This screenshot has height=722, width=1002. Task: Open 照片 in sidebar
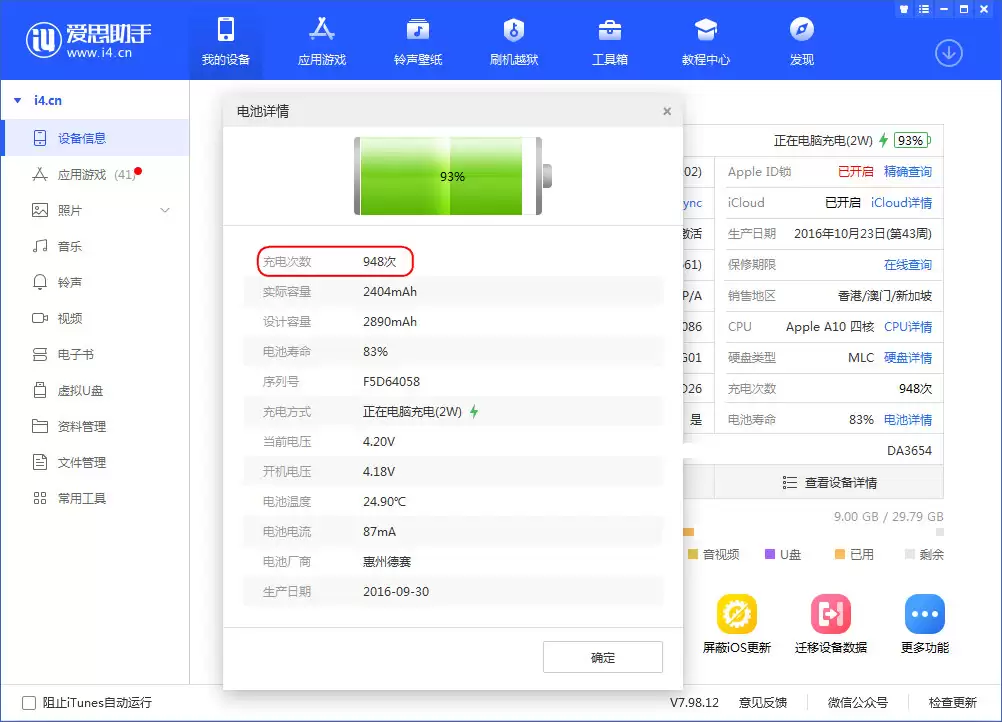(96, 210)
